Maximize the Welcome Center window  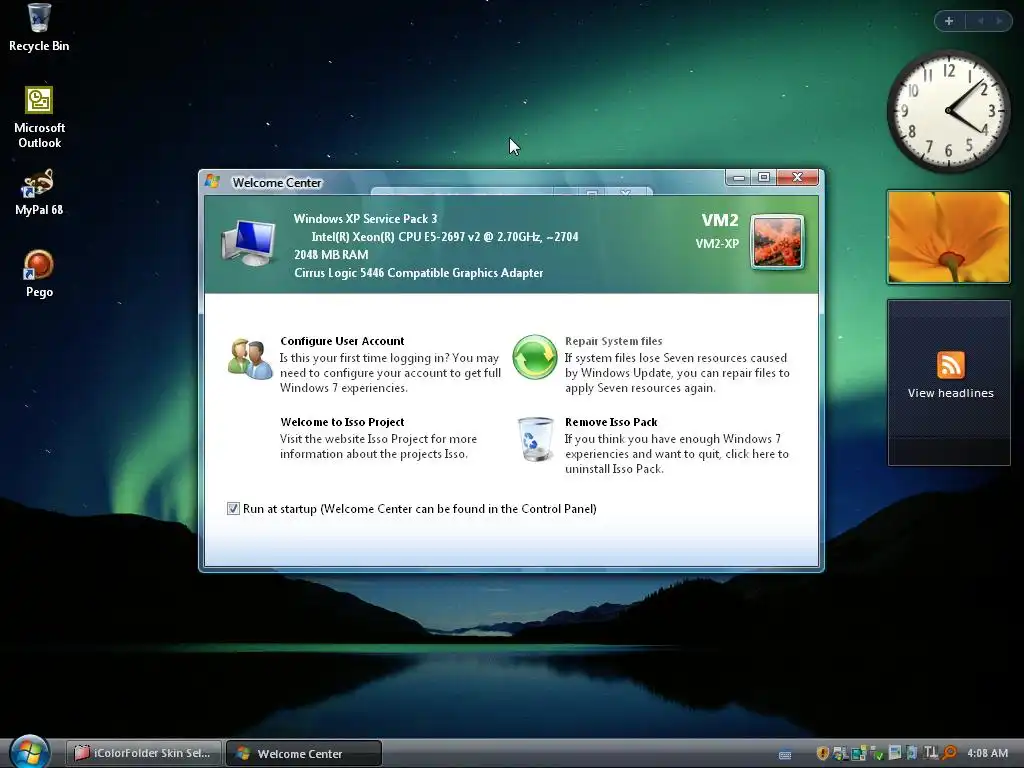coord(763,178)
